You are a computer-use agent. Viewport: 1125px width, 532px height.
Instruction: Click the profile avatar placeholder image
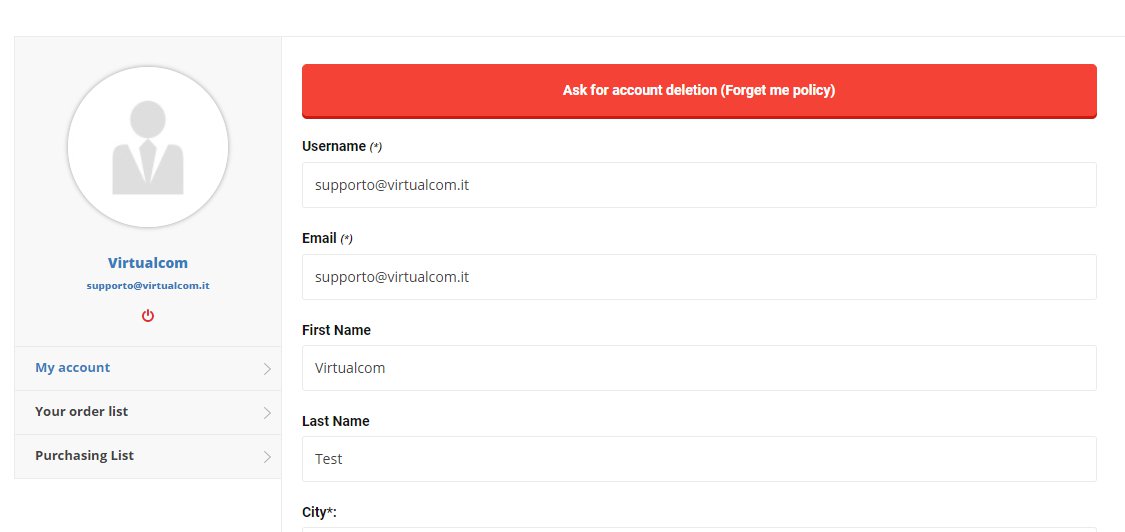point(148,148)
